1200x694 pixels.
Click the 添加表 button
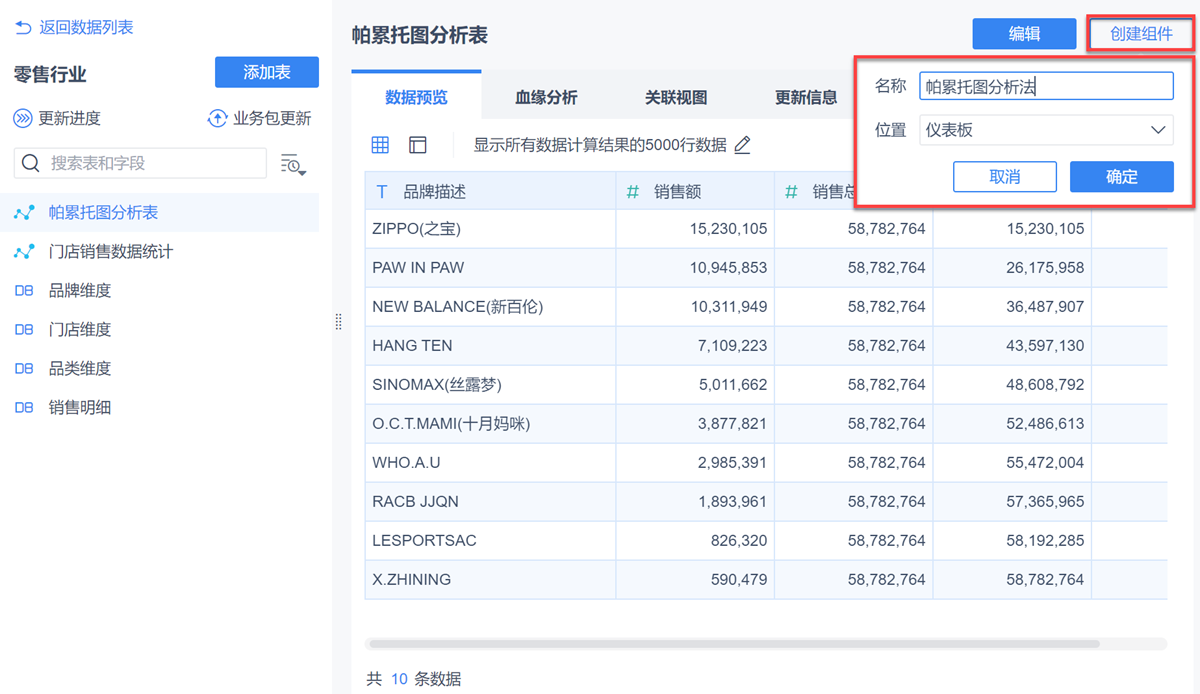point(267,72)
